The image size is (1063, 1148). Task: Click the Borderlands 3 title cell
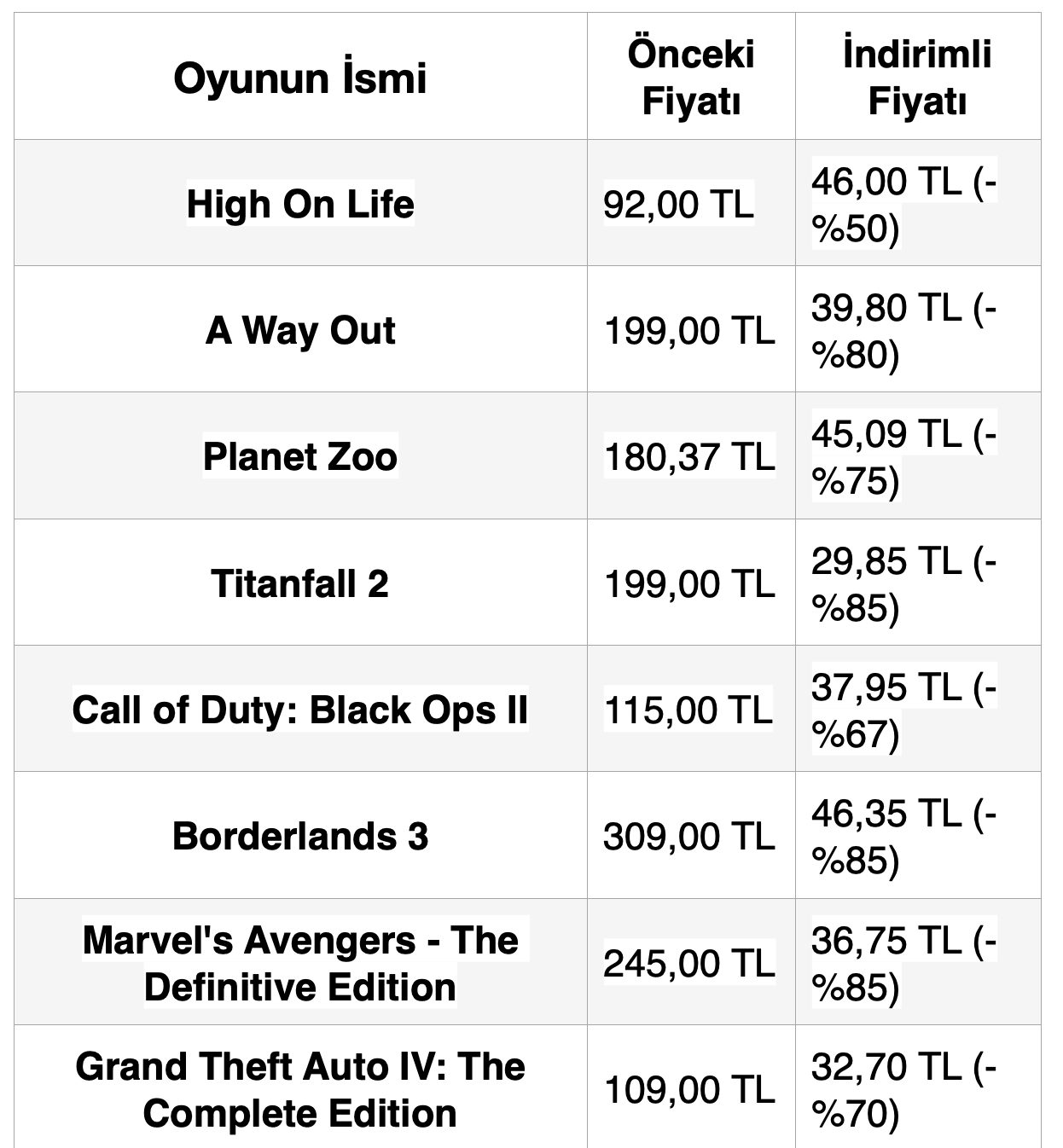pos(300,836)
